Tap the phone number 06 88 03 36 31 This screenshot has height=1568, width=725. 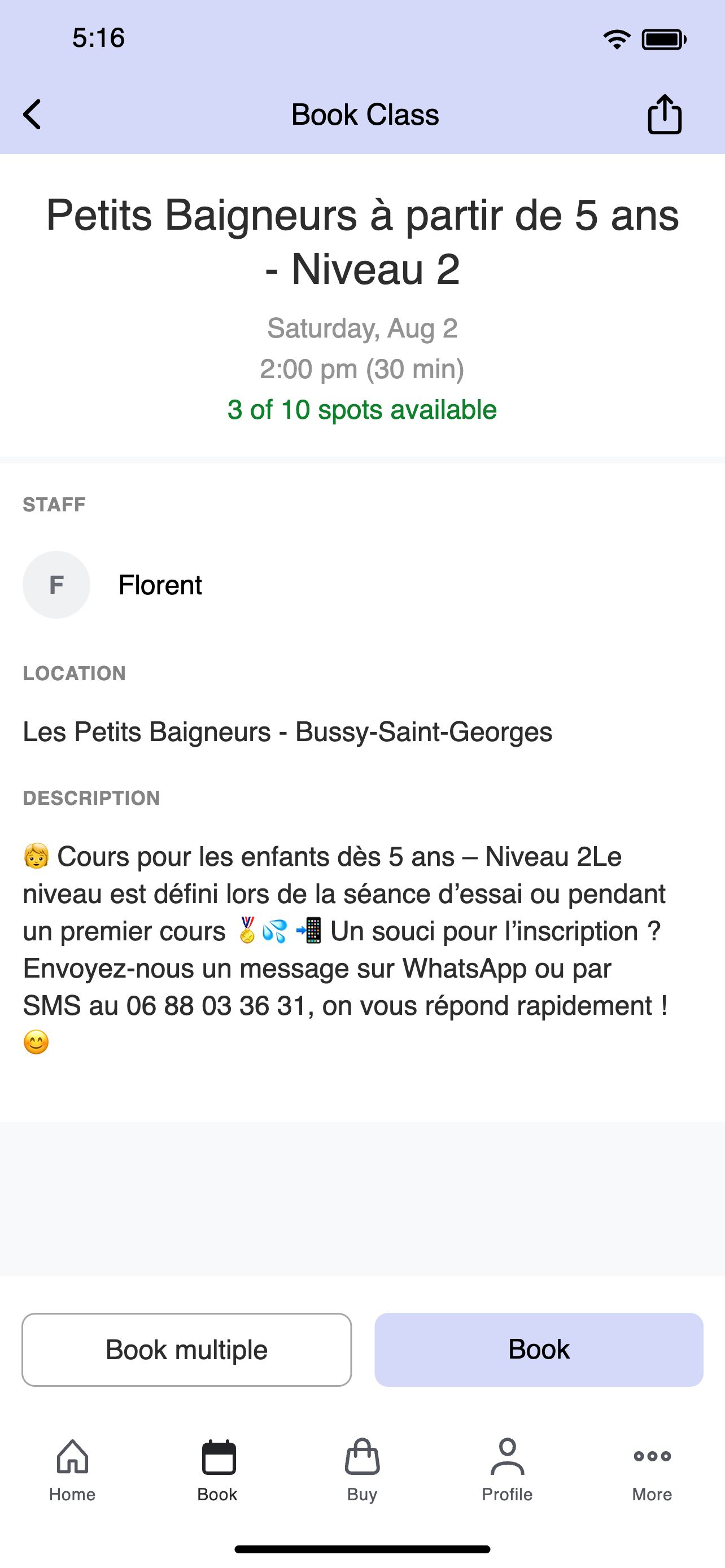[x=216, y=1006]
